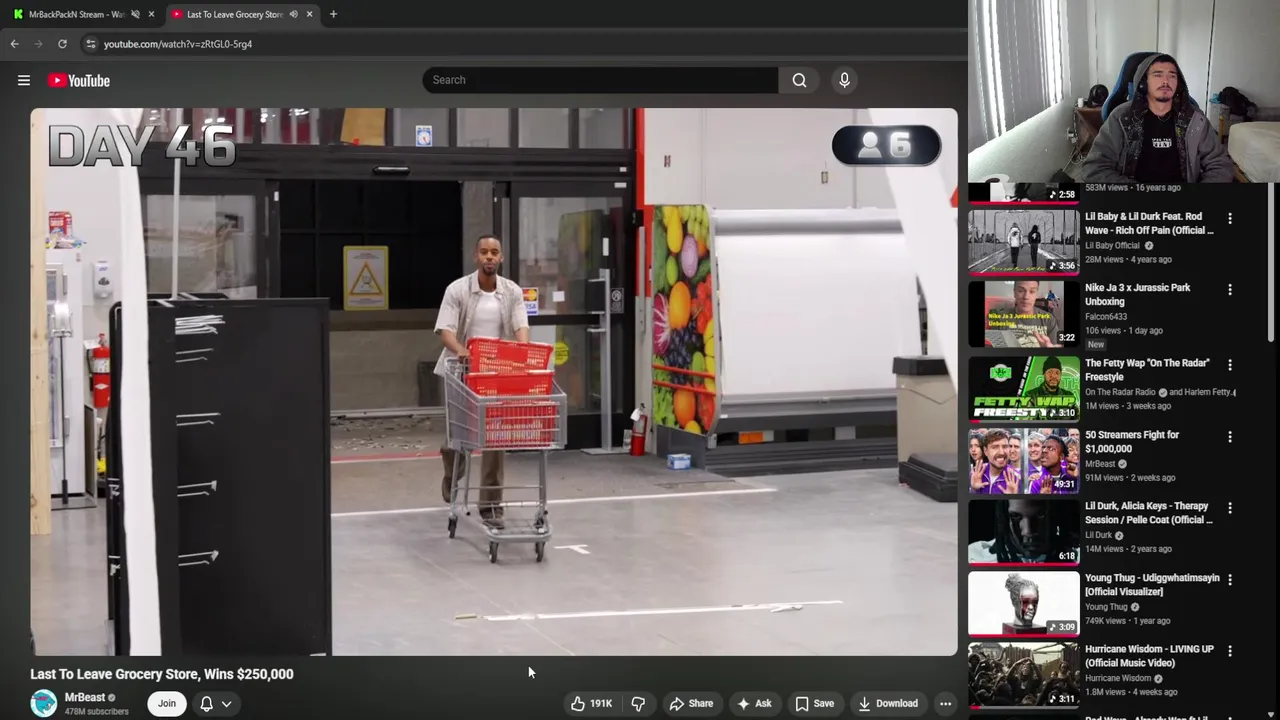Viewport: 1280px width, 720px height.
Task: Close the MrBackPackN Stream tab
Action: pyautogui.click(x=151, y=14)
